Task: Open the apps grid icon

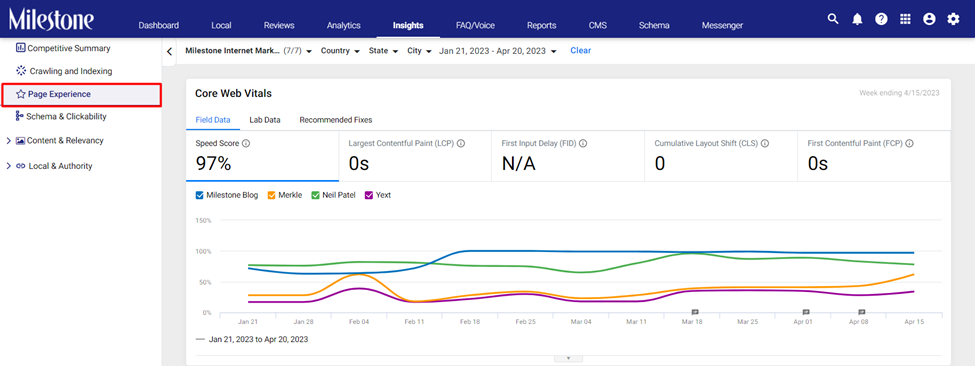Action: pyautogui.click(x=905, y=19)
